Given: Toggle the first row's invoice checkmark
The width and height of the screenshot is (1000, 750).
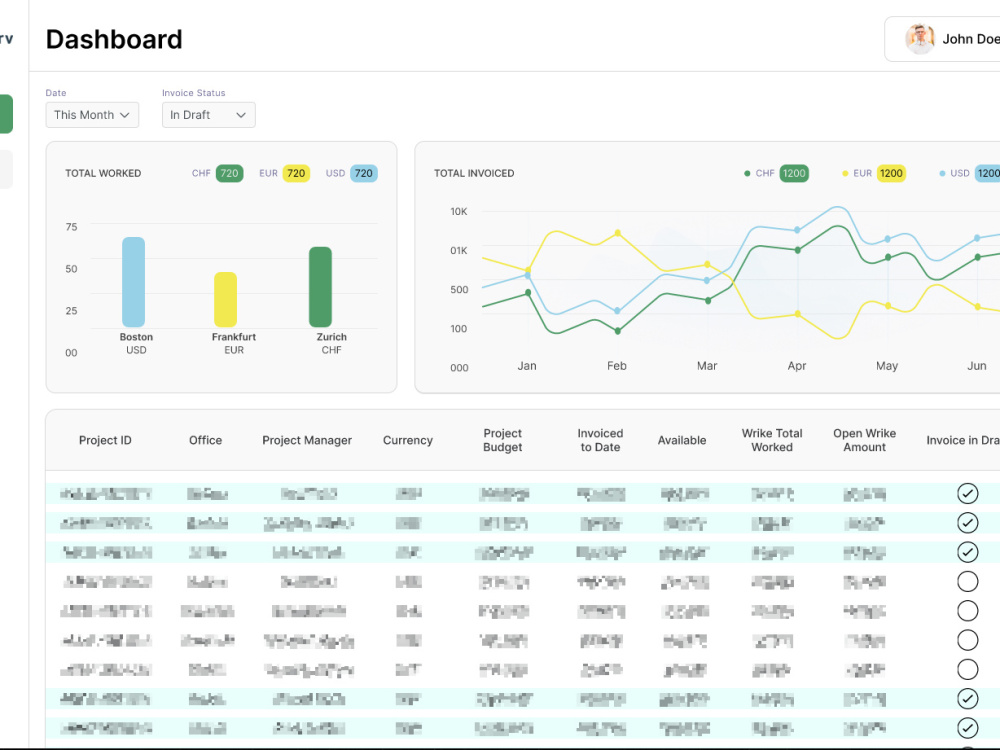Looking at the screenshot, I should point(967,493).
